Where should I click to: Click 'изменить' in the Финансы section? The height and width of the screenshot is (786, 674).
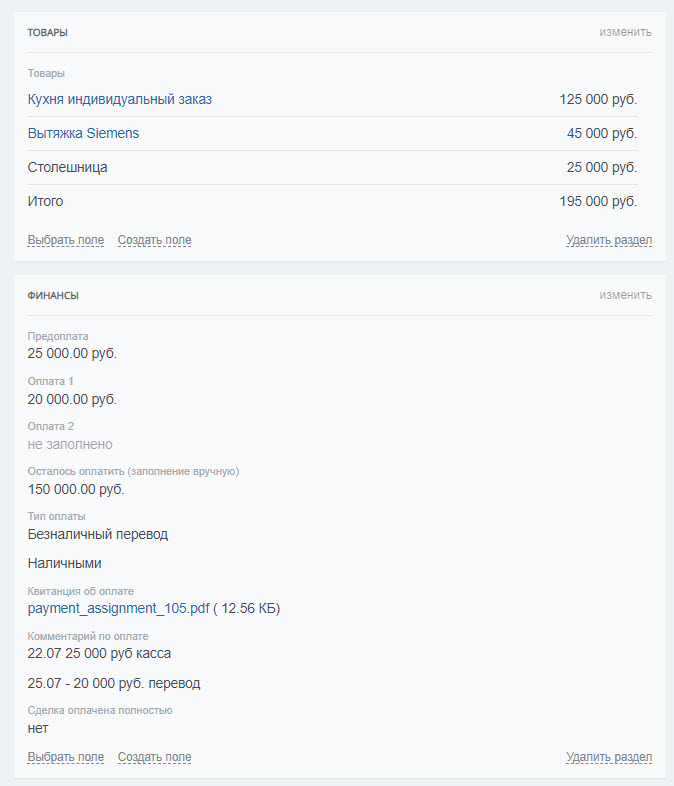point(625,295)
